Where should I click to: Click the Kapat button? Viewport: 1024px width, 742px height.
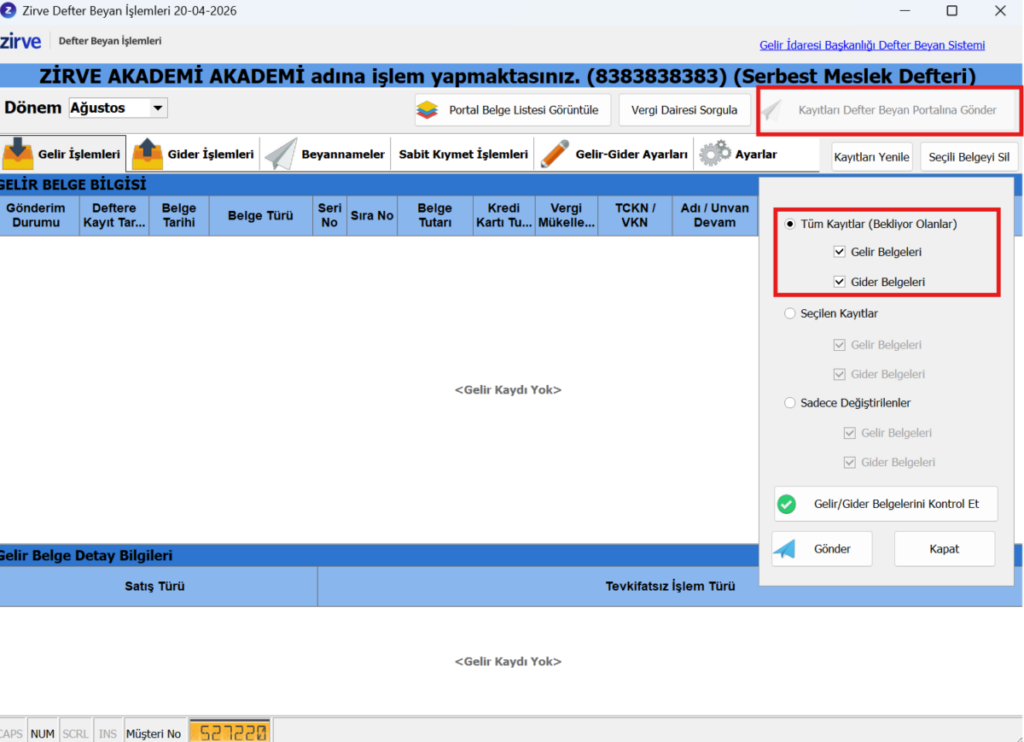pos(944,549)
